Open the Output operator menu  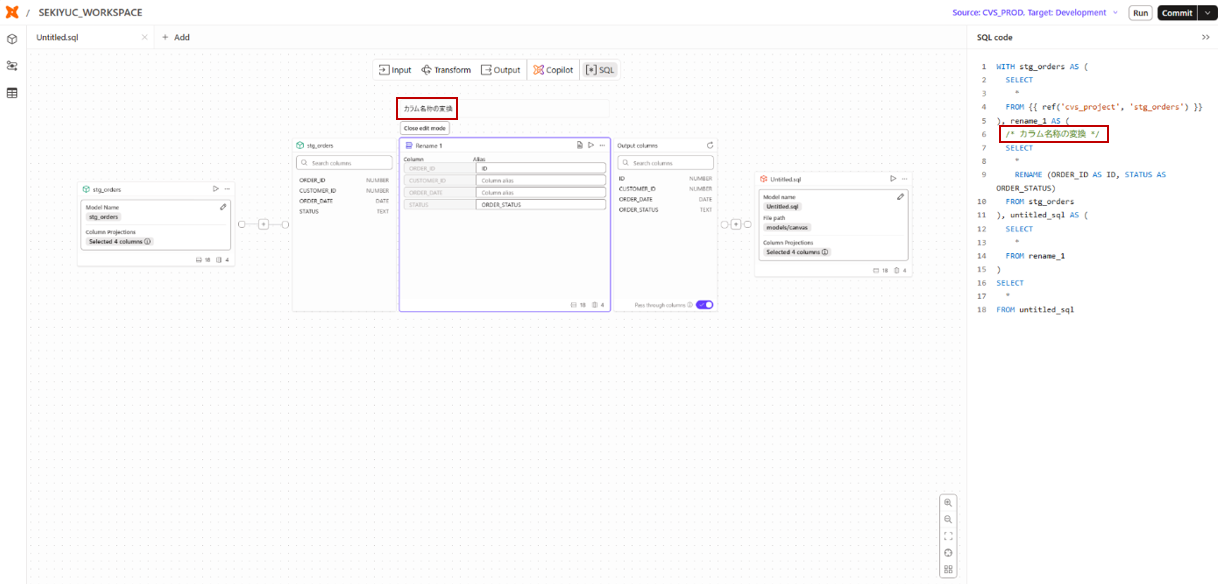coord(501,70)
